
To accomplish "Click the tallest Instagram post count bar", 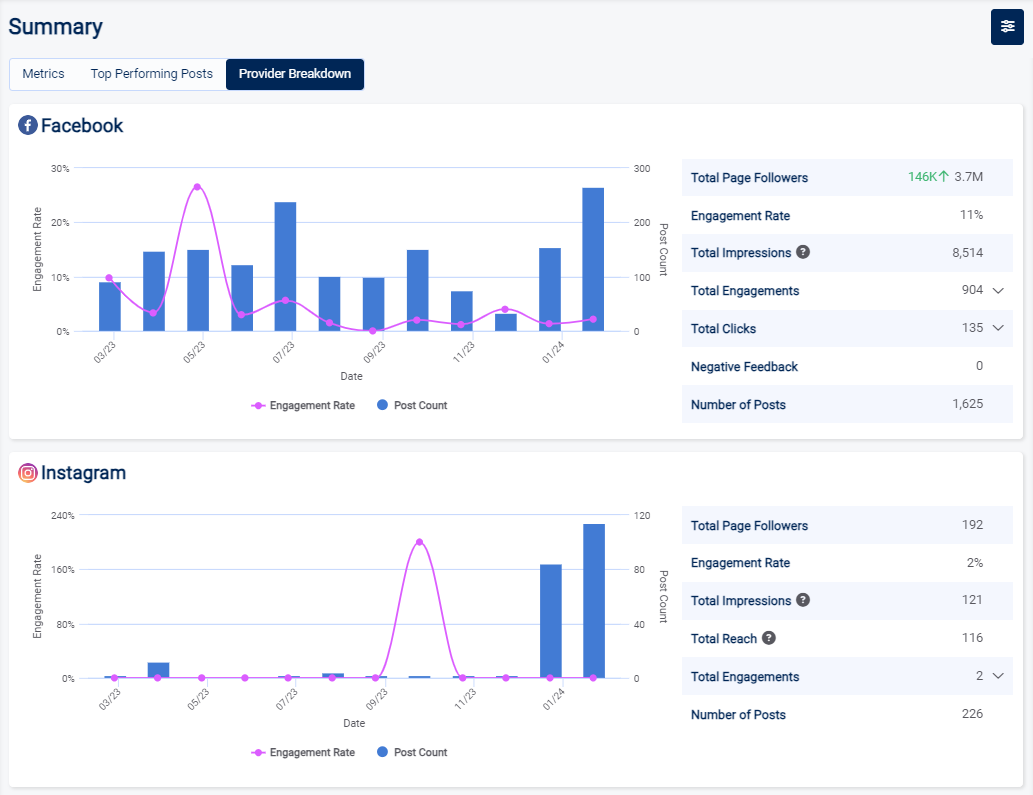I will (x=593, y=600).
